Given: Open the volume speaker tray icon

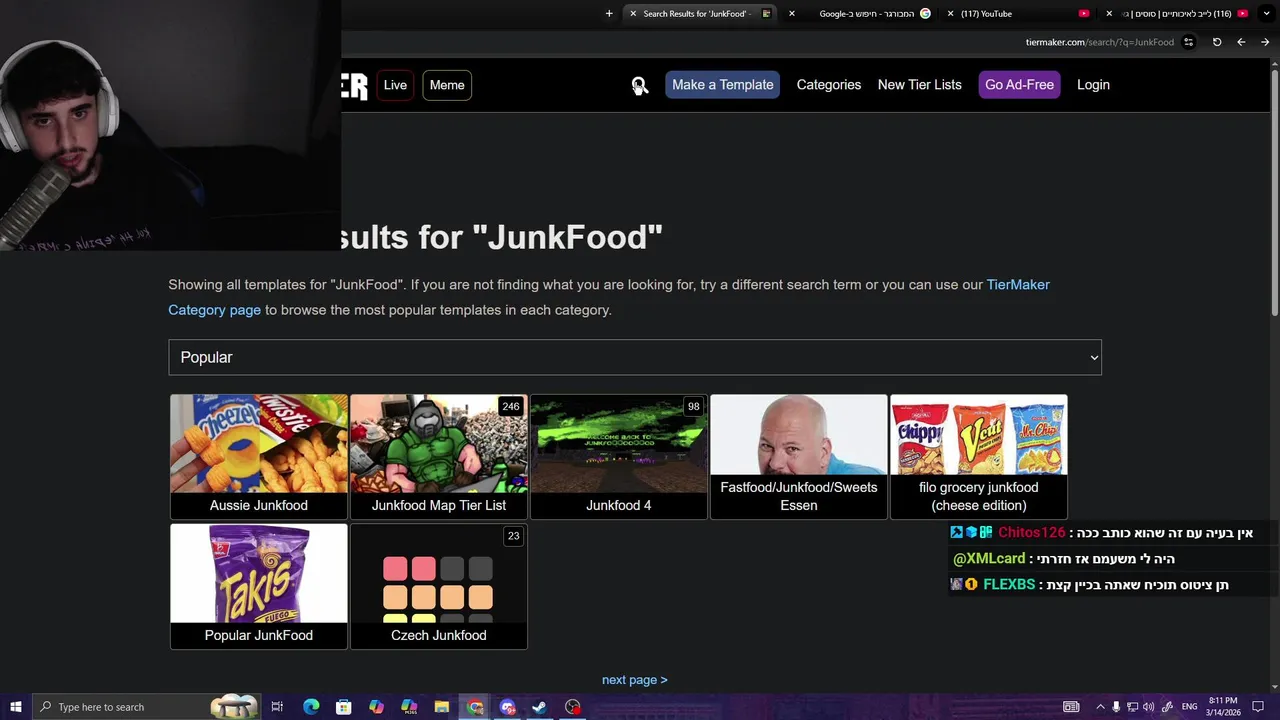Looking at the screenshot, I should pos(1148,707).
